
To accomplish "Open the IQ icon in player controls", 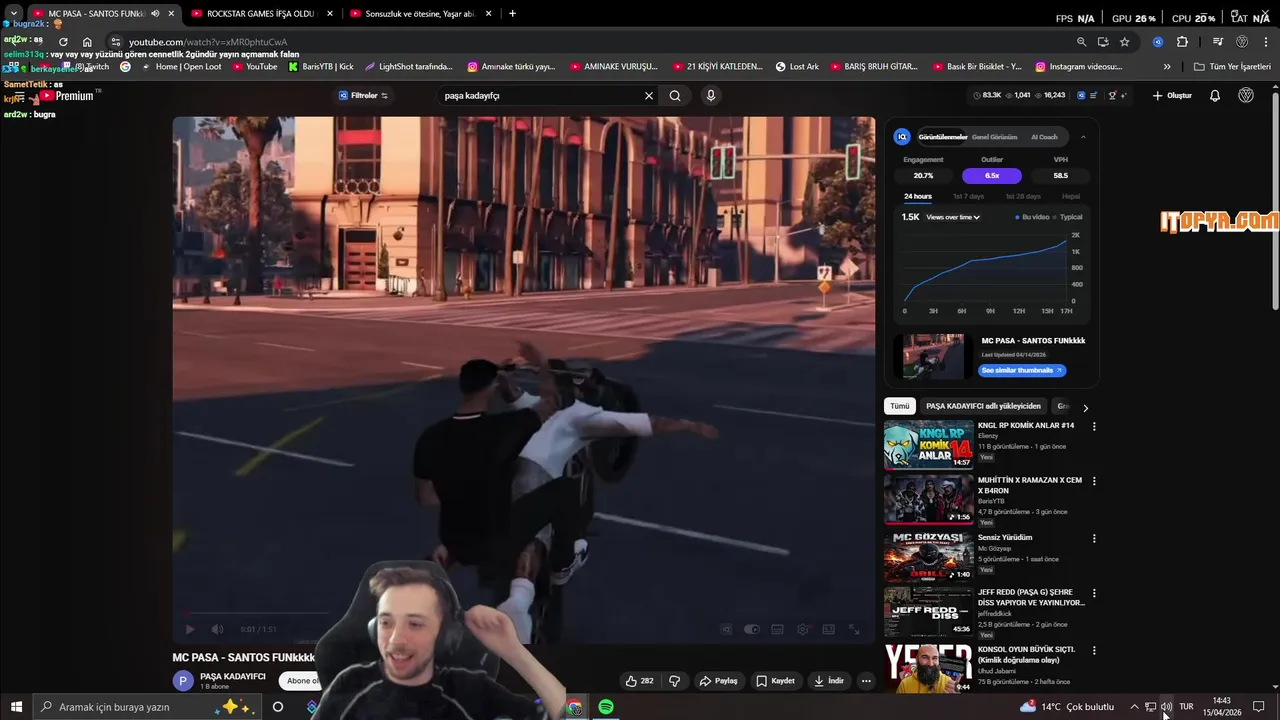I will click(727, 629).
